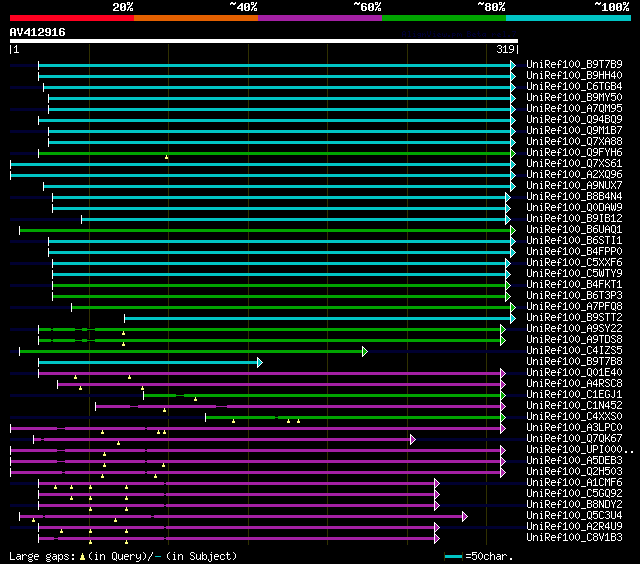Open the UniRef100_A7PFQ8 hit label
640x564 pixels.
(x=574, y=307)
